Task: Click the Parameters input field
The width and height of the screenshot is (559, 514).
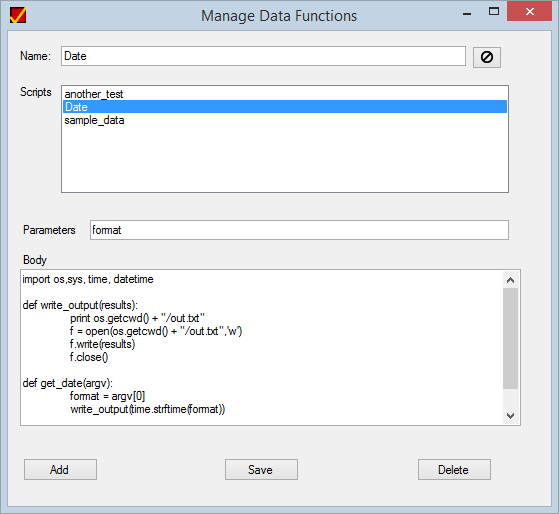Action: point(299,230)
